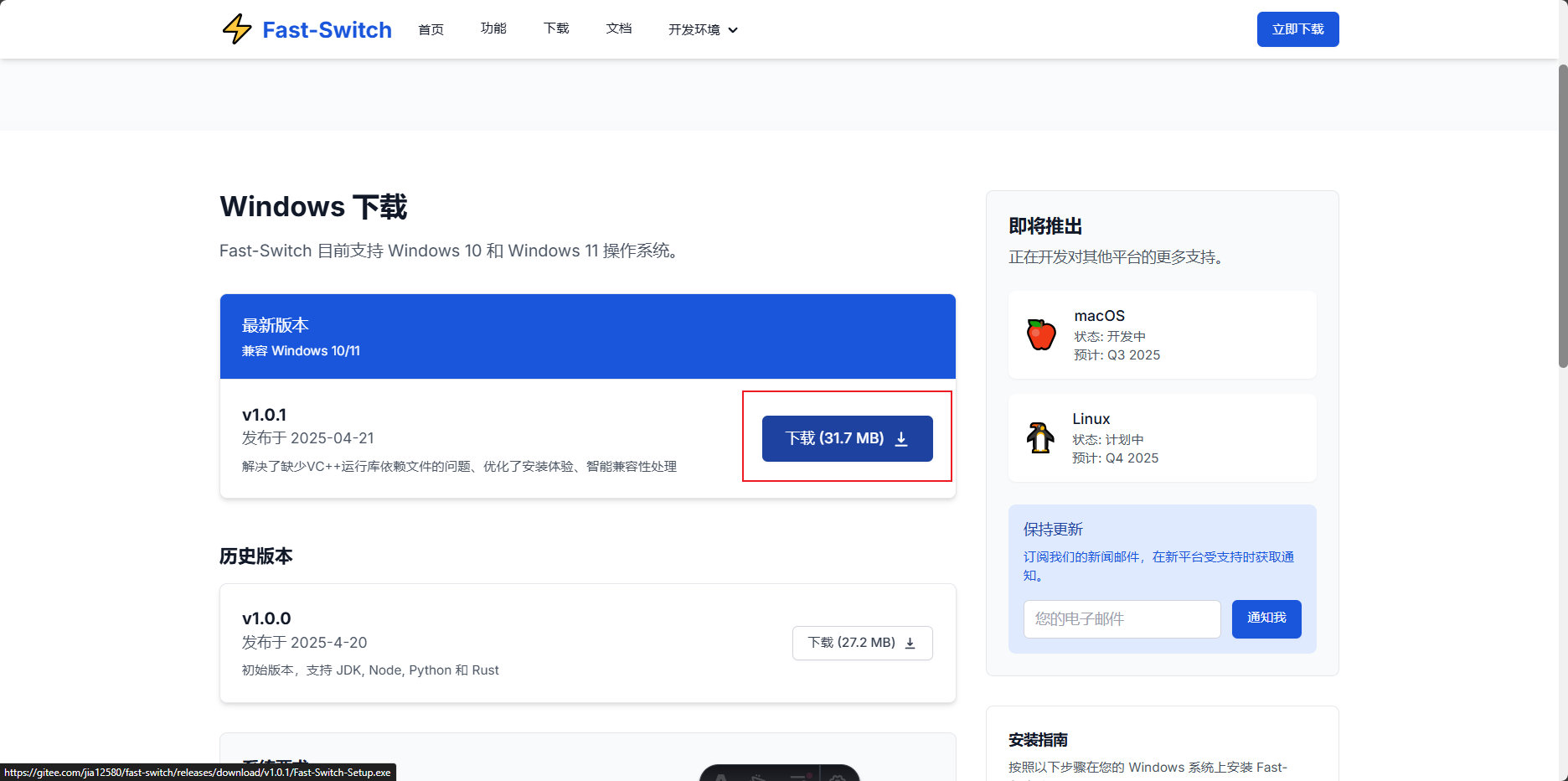Download v1.0.1 using the 下载 (31.7 MB) button
1568x781 pixels.
click(x=847, y=437)
